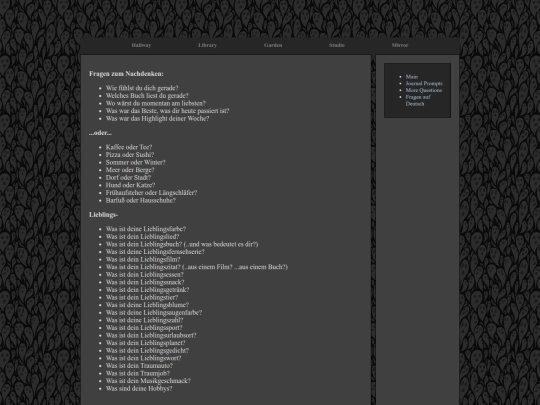
Task: Click 'Was ist dein Traumjob?'
Action: click(138, 373)
